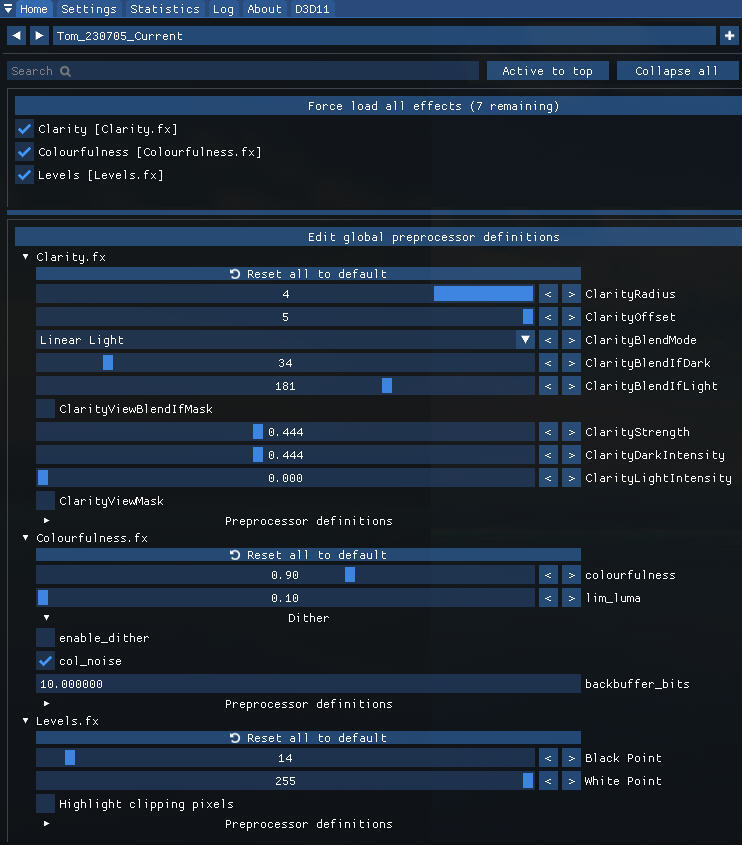Click the add new preset plus button

(728, 36)
